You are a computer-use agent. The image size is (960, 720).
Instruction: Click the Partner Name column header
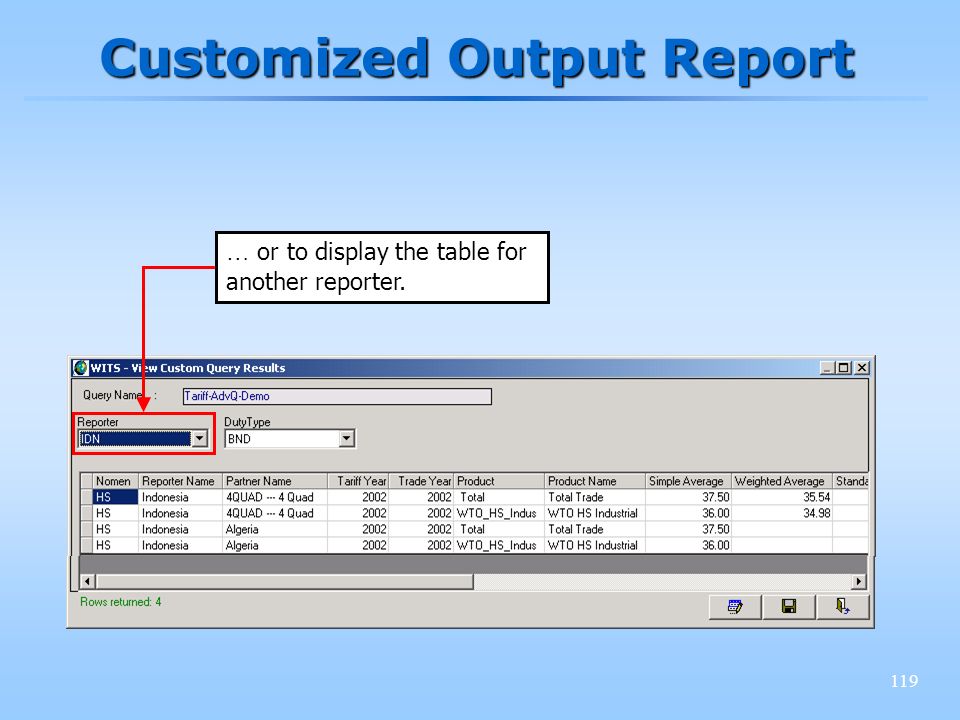coord(275,481)
